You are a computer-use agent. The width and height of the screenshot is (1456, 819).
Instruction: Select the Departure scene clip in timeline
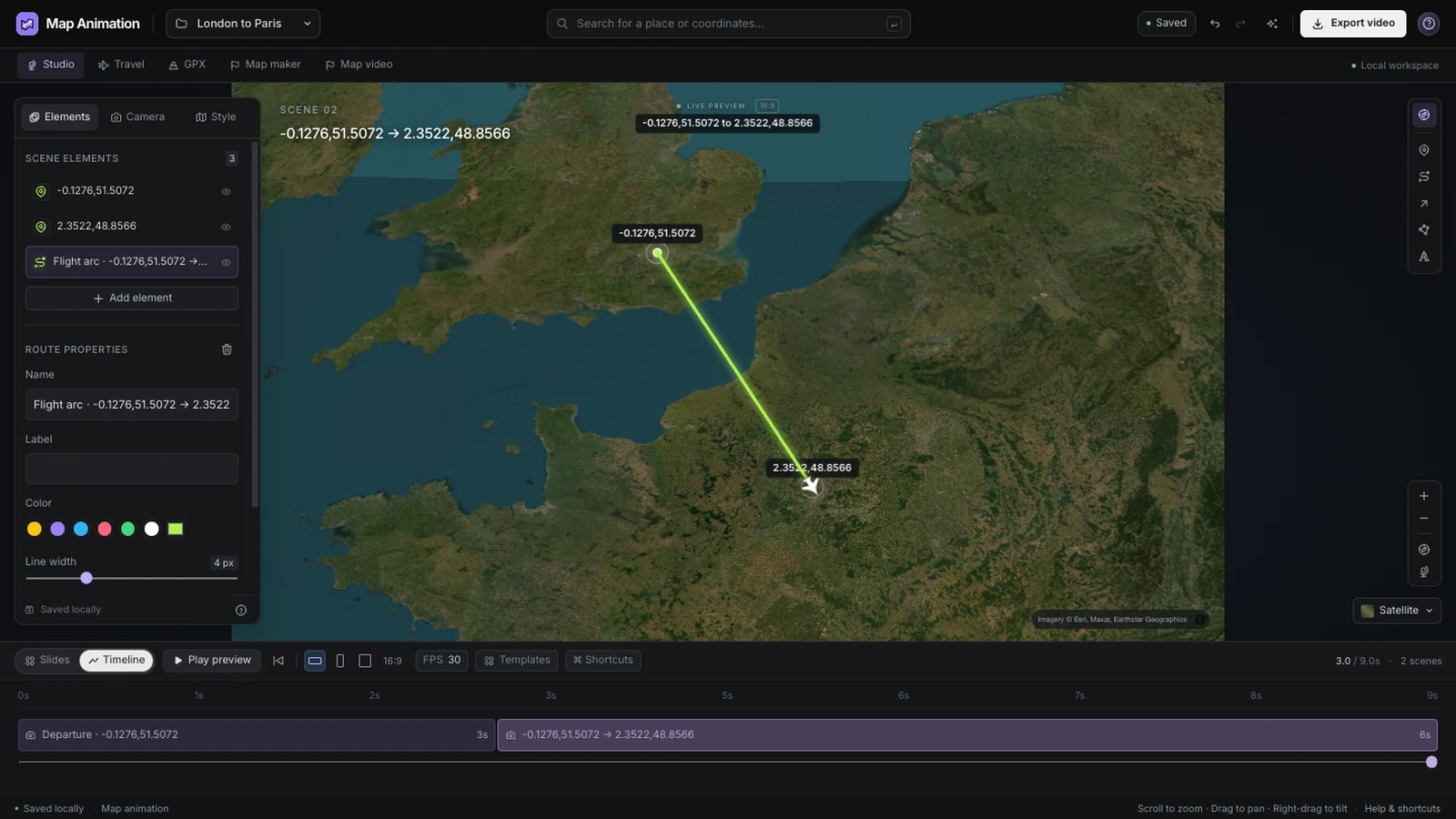pos(257,735)
